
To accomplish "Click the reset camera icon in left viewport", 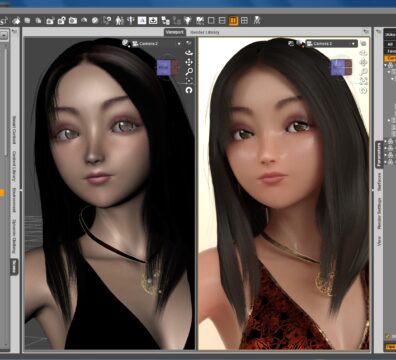I will coord(189,90).
